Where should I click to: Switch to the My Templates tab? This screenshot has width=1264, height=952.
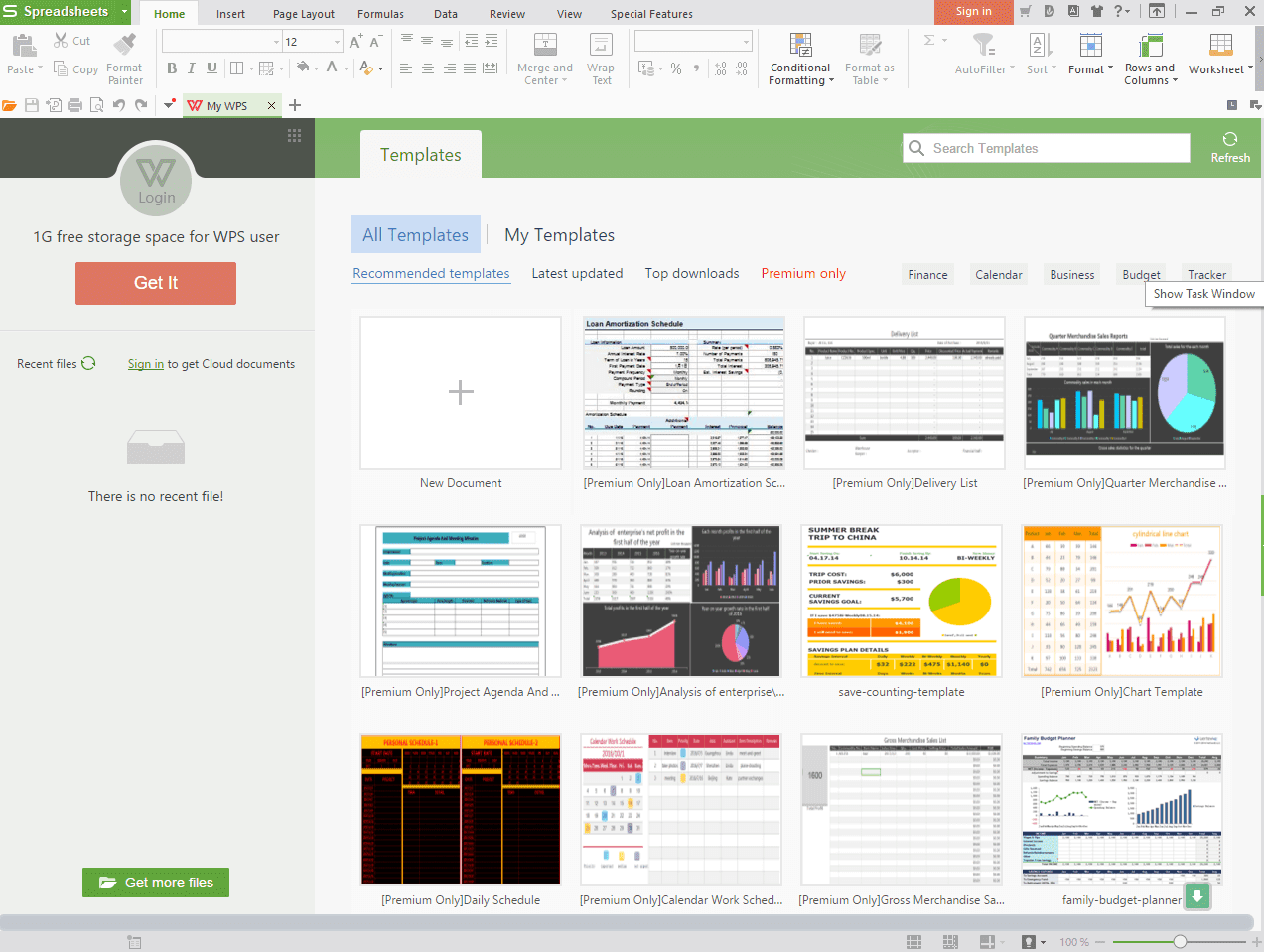point(559,235)
